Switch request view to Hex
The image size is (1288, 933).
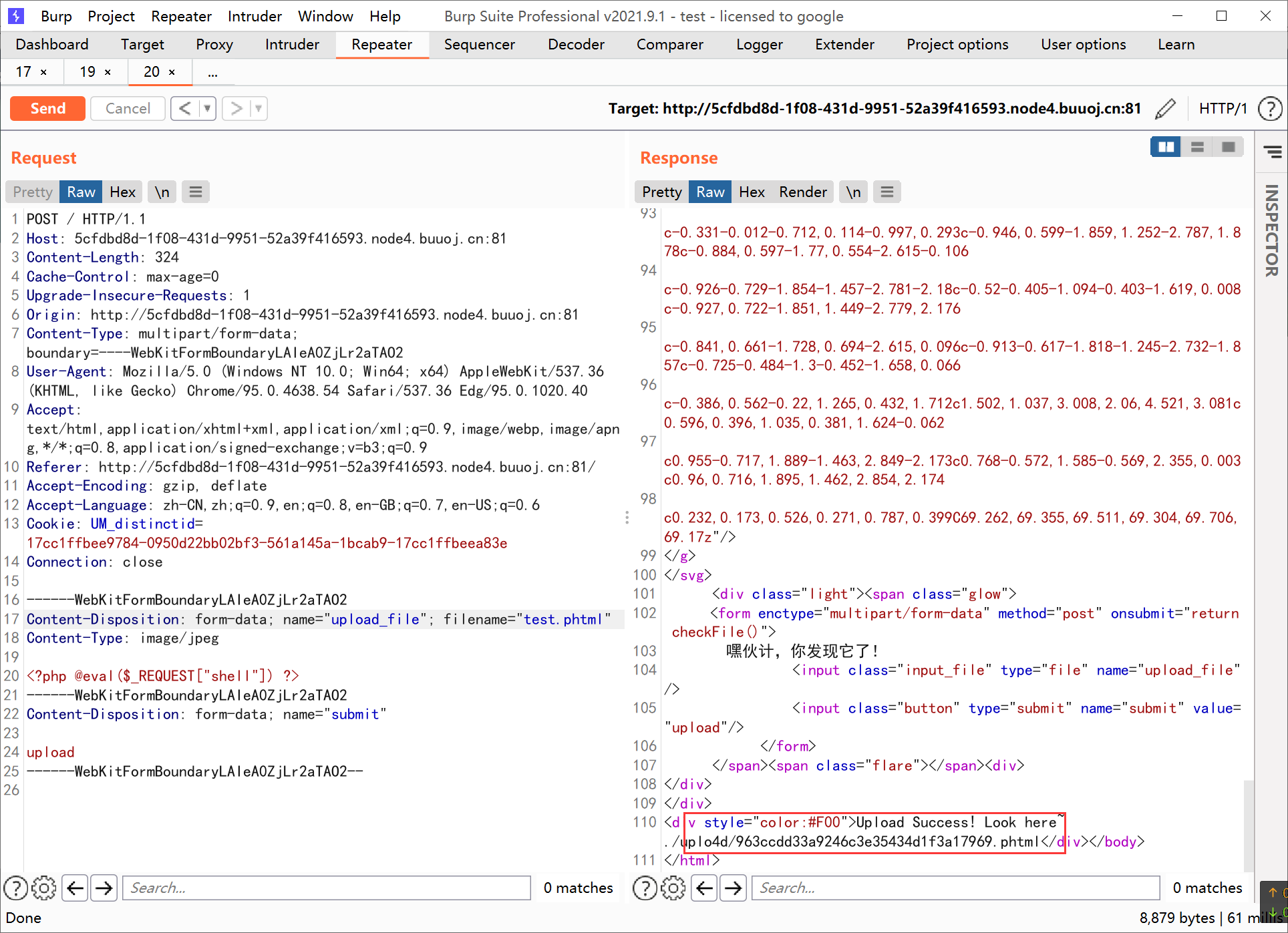pyautogui.click(x=122, y=192)
